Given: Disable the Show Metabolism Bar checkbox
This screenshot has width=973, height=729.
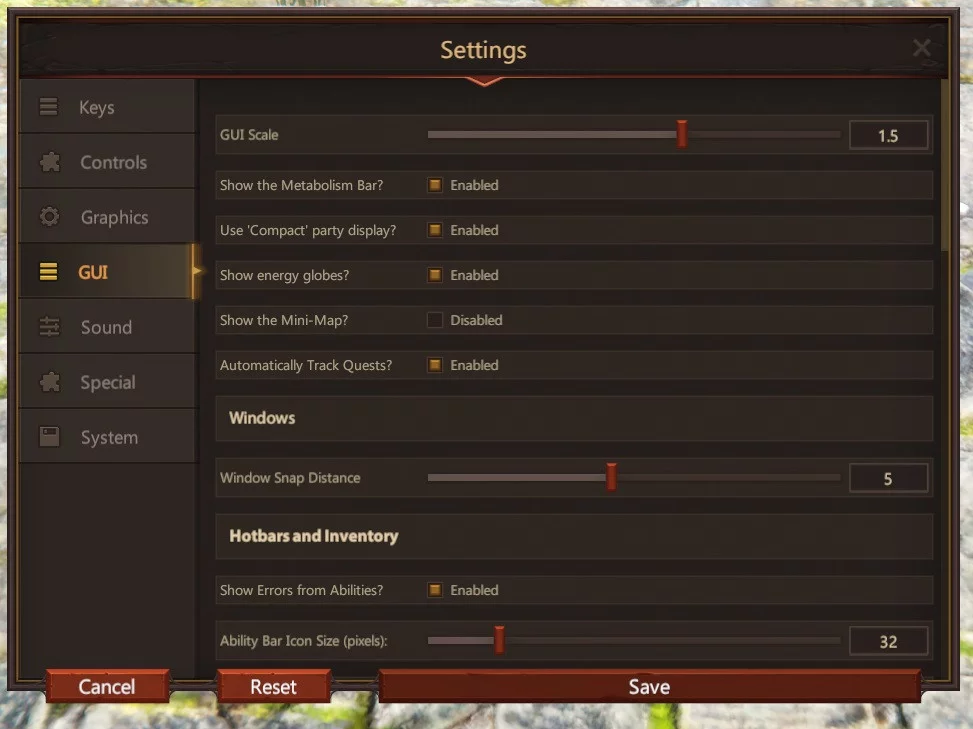Looking at the screenshot, I should (435, 185).
